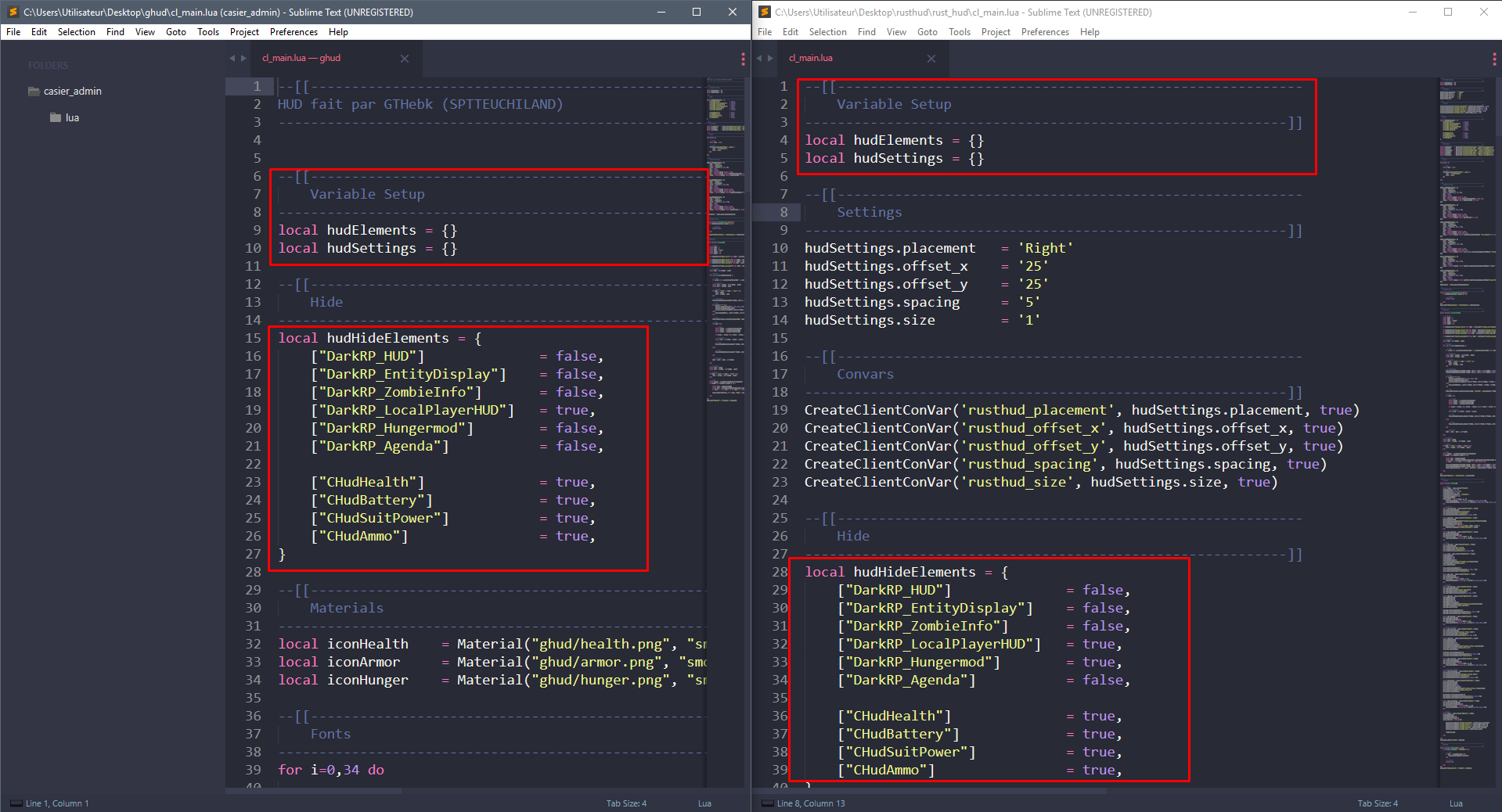Open Find menu in right window
Viewport: 1502px width, 812px height.
tap(866, 32)
